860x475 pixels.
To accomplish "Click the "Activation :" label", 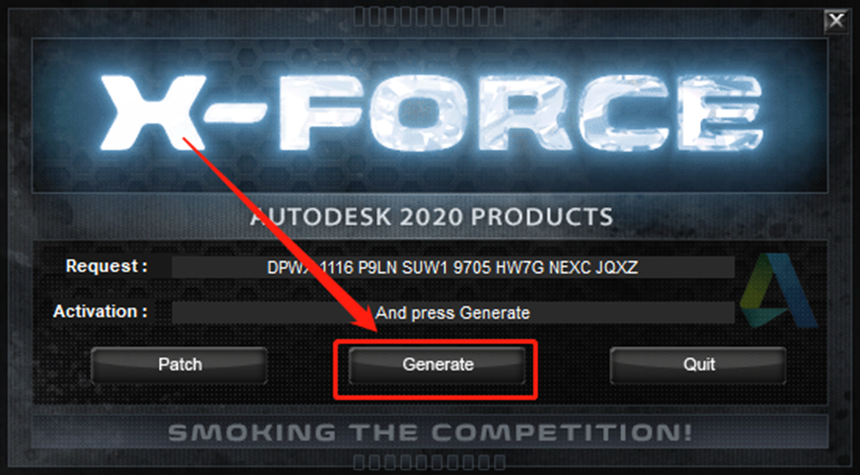I will 100,312.
